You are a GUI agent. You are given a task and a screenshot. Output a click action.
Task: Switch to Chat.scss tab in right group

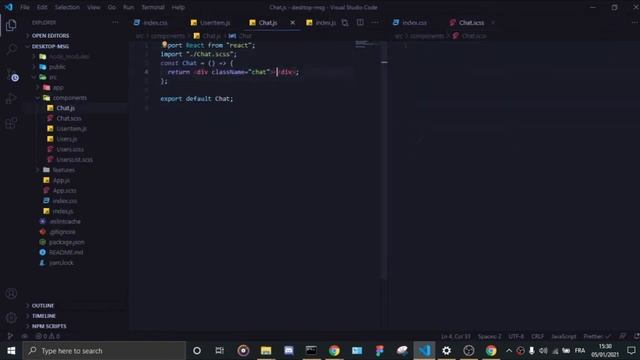(x=471, y=22)
